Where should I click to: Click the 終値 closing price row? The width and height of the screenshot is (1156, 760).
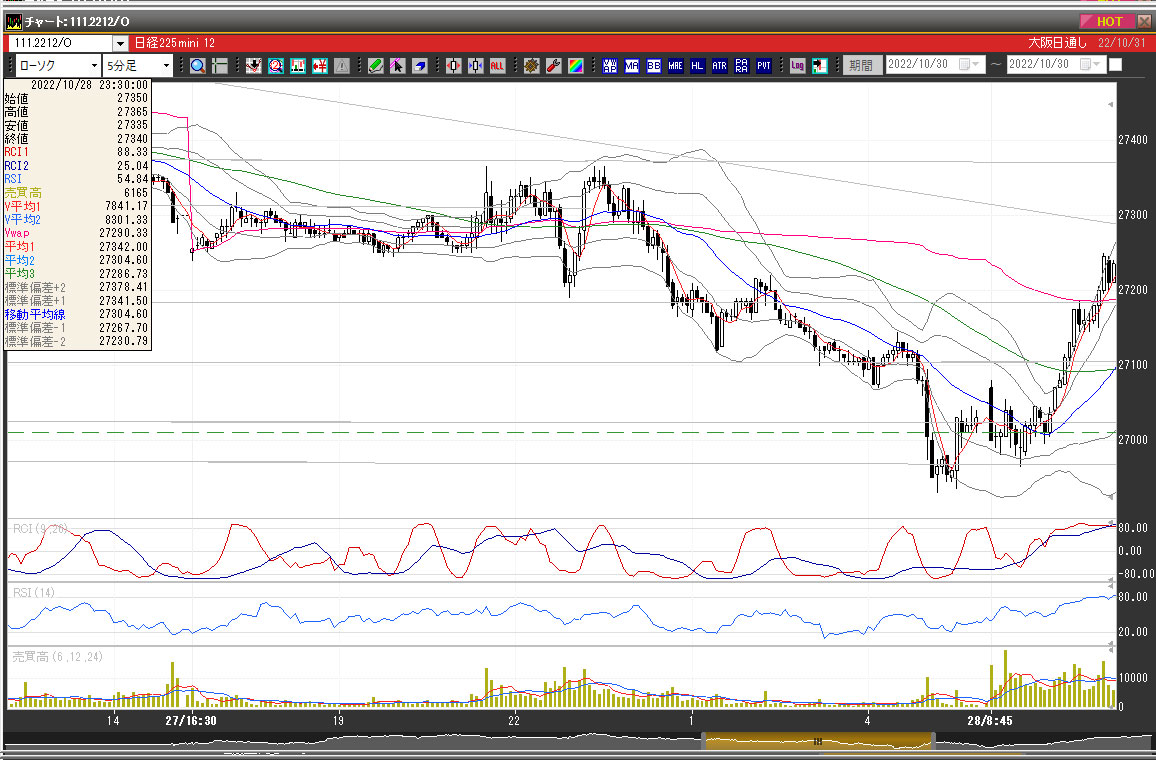click(77, 139)
